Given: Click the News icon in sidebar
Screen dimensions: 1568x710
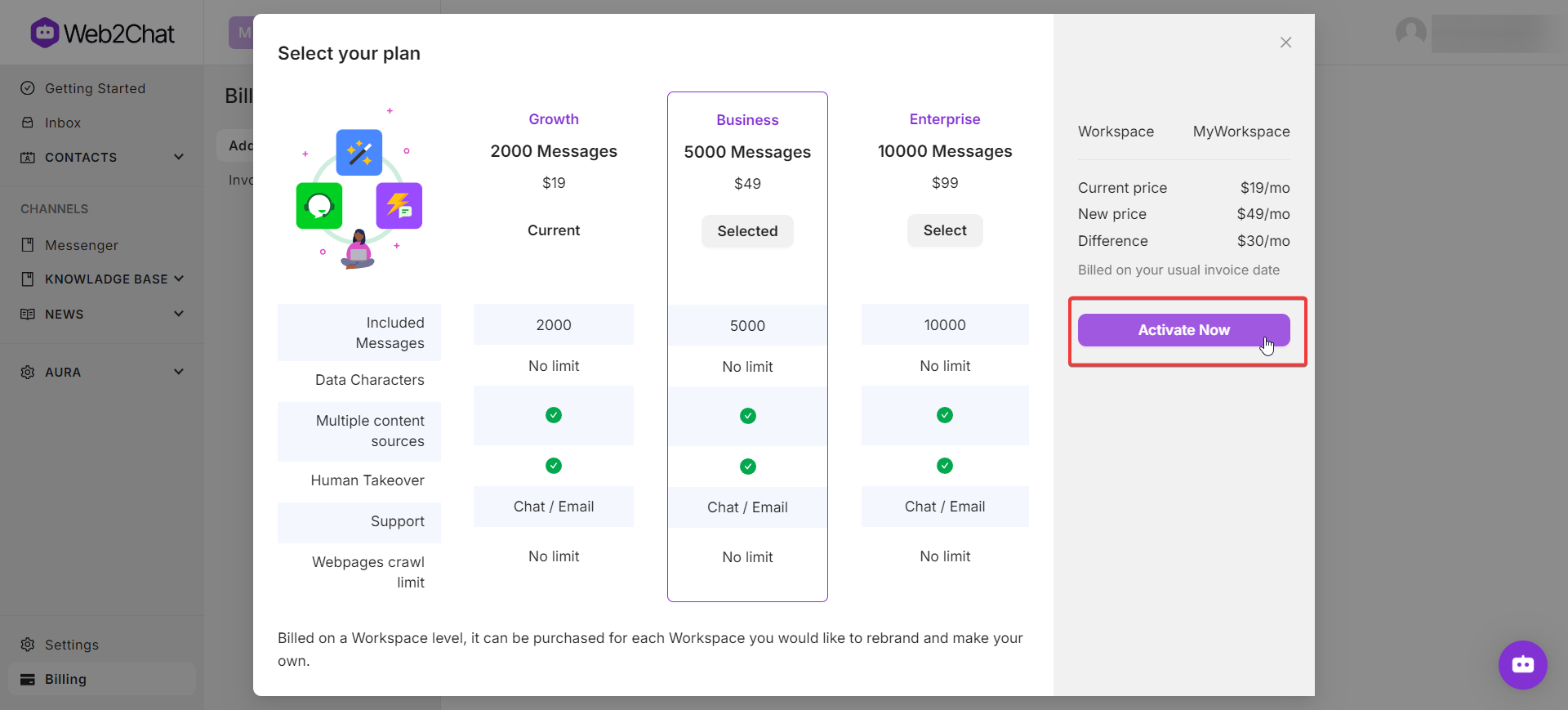Looking at the screenshot, I should [28, 314].
